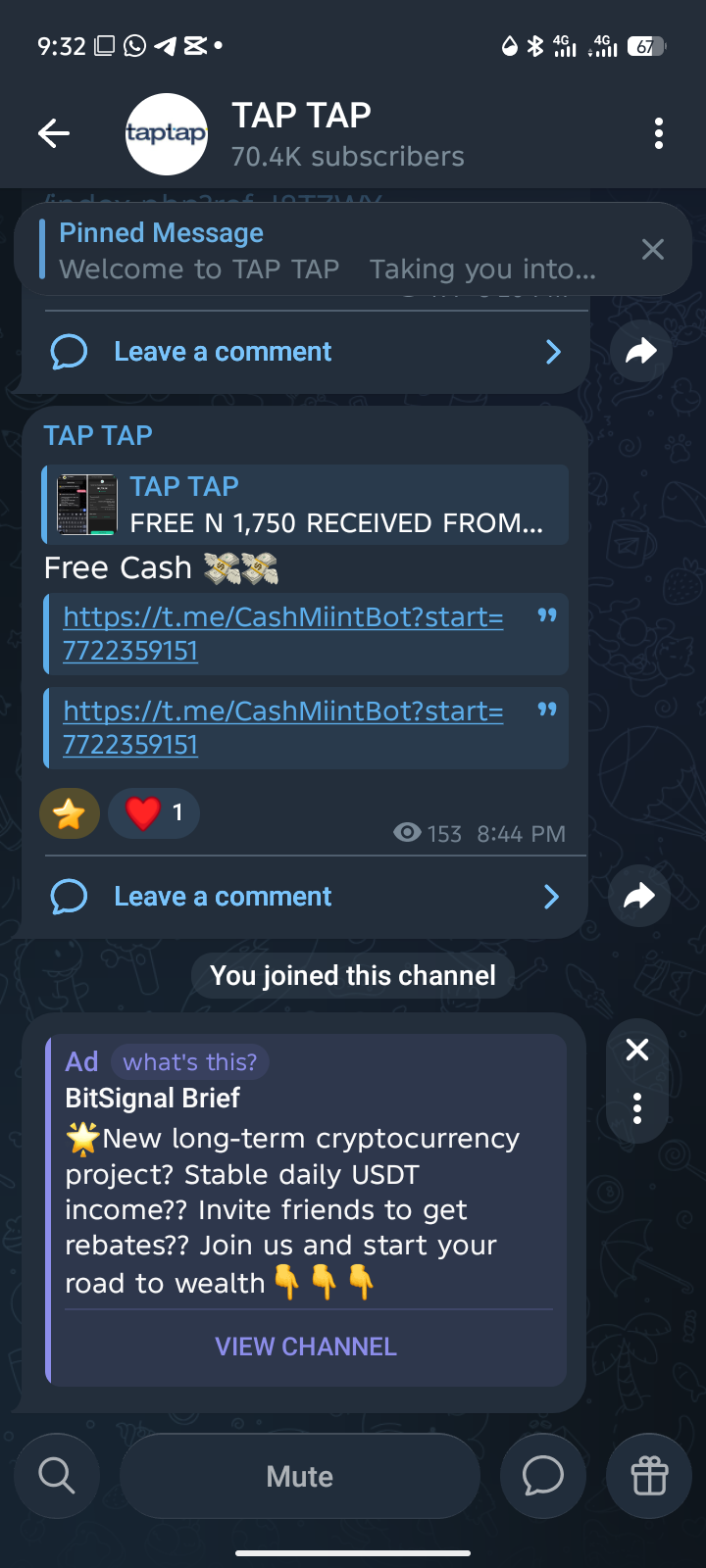Open the first CashMiintBot link

click(283, 634)
